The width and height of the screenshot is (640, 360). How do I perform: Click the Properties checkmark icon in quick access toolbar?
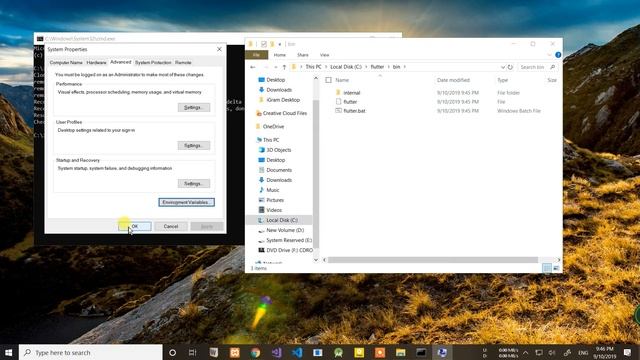264,44
